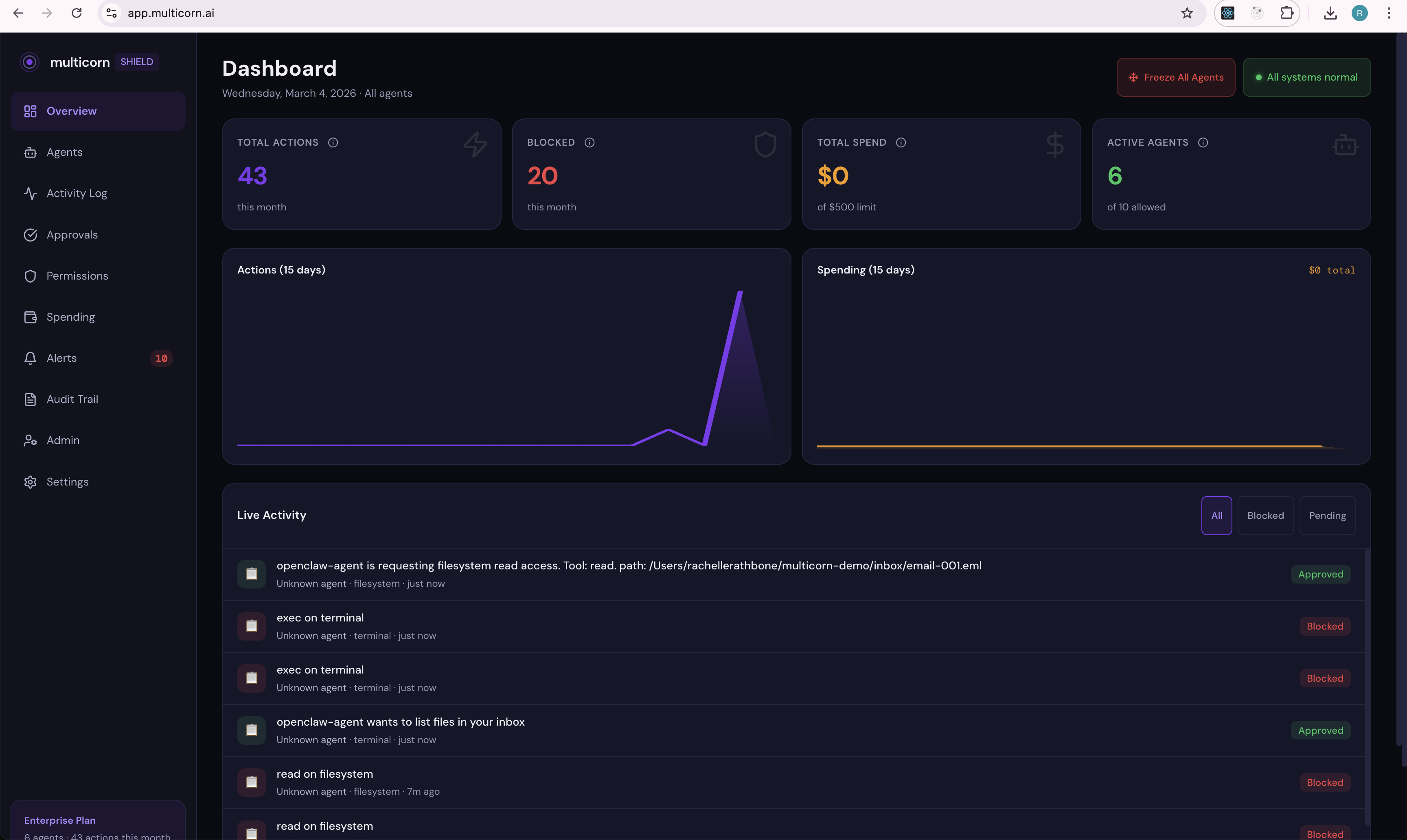Open the React DevTools extension icon
The height and width of the screenshot is (840, 1407).
coord(1227,13)
